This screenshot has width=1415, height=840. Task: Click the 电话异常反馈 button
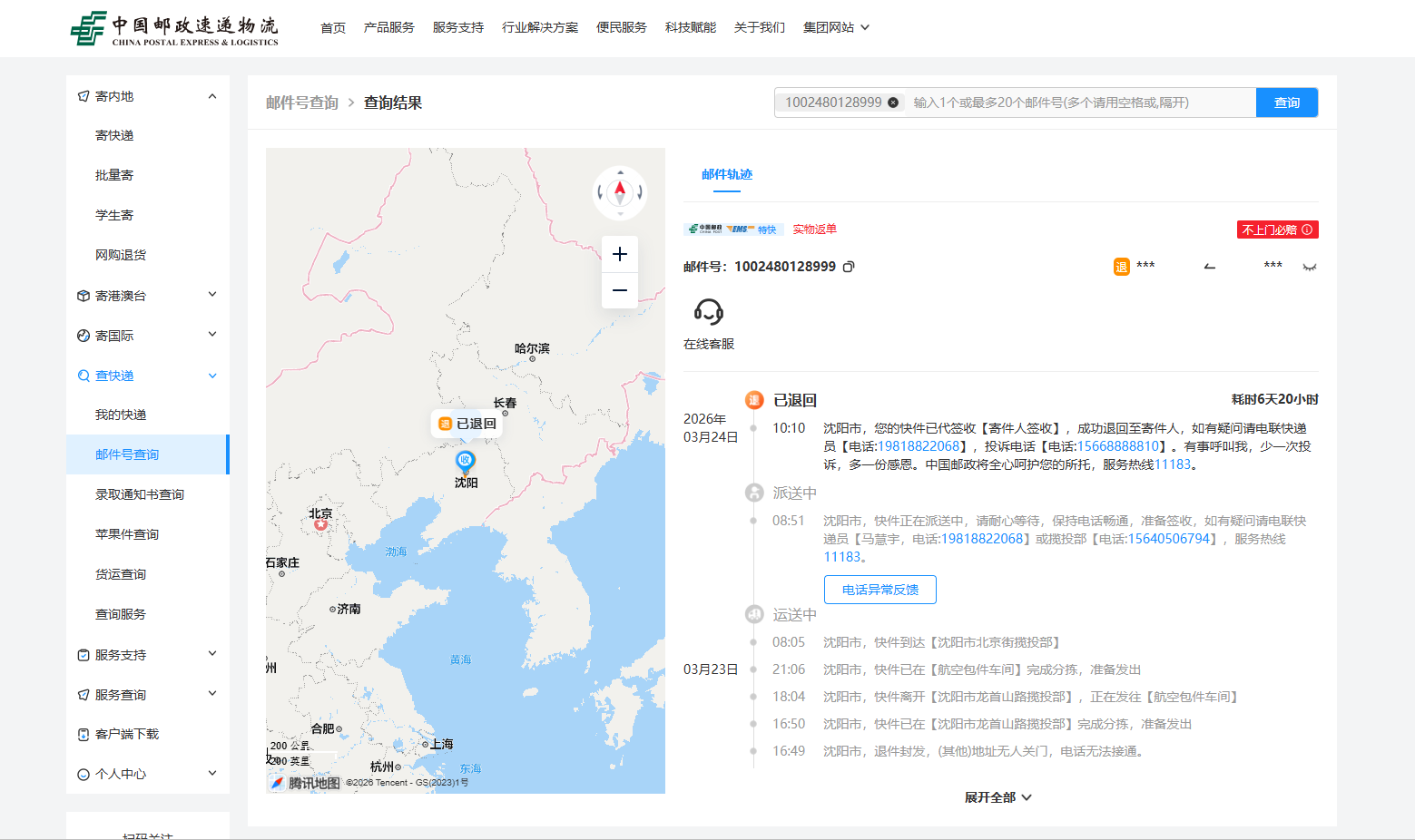pyautogui.click(x=879, y=590)
